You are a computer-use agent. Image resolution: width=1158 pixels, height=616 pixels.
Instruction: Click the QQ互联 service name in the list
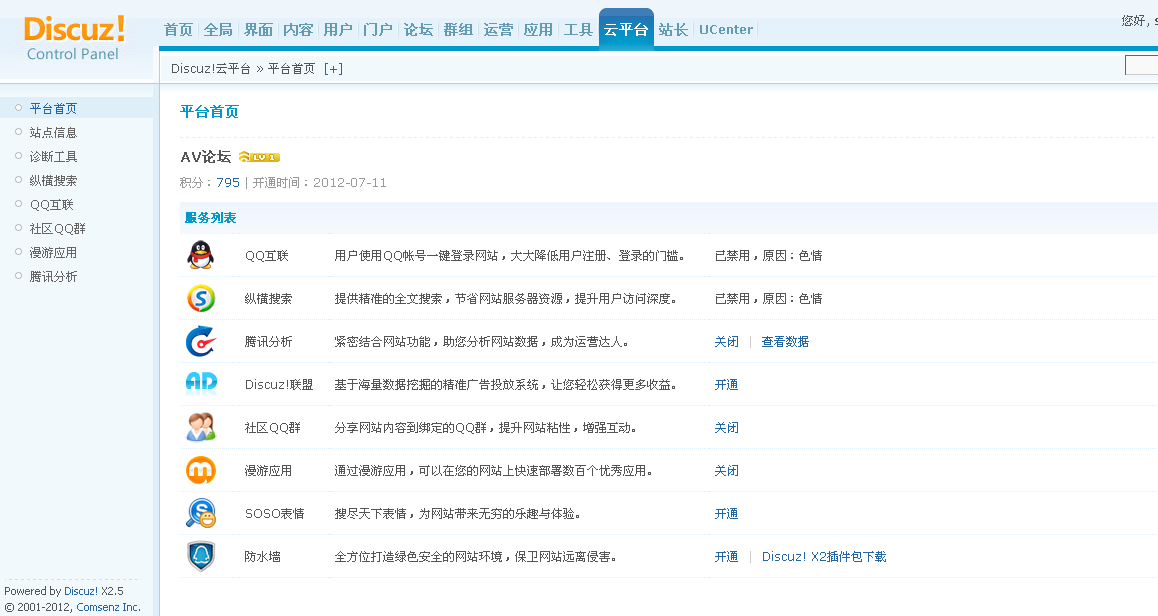click(x=267, y=256)
